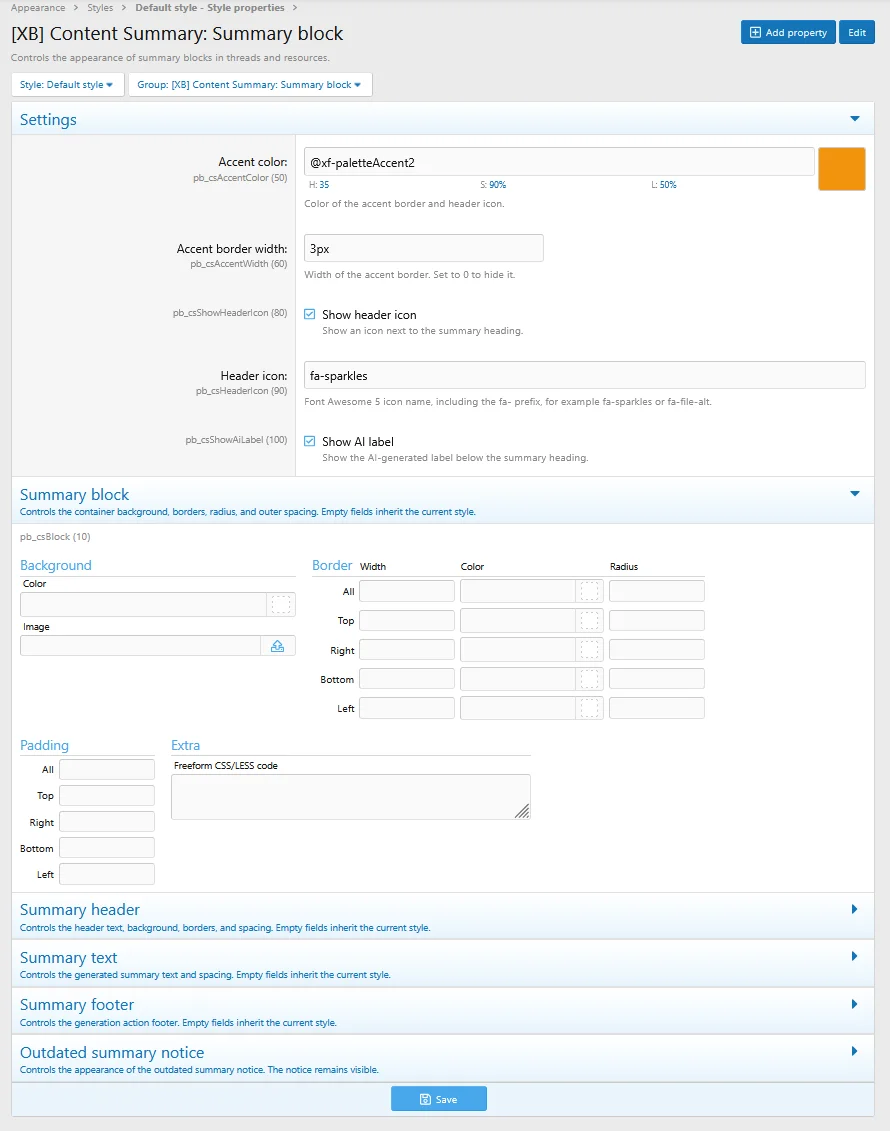The width and height of the screenshot is (890, 1131).
Task: Expand the Summary text section
Action: tap(855, 956)
